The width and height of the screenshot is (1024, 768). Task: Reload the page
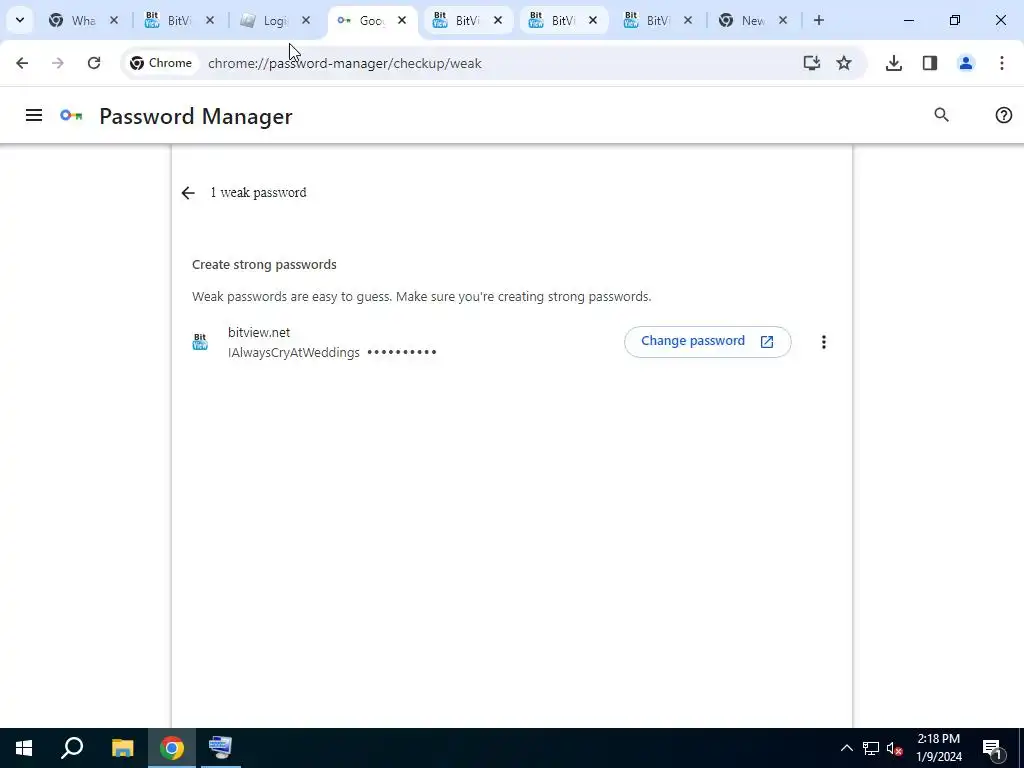tap(94, 63)
